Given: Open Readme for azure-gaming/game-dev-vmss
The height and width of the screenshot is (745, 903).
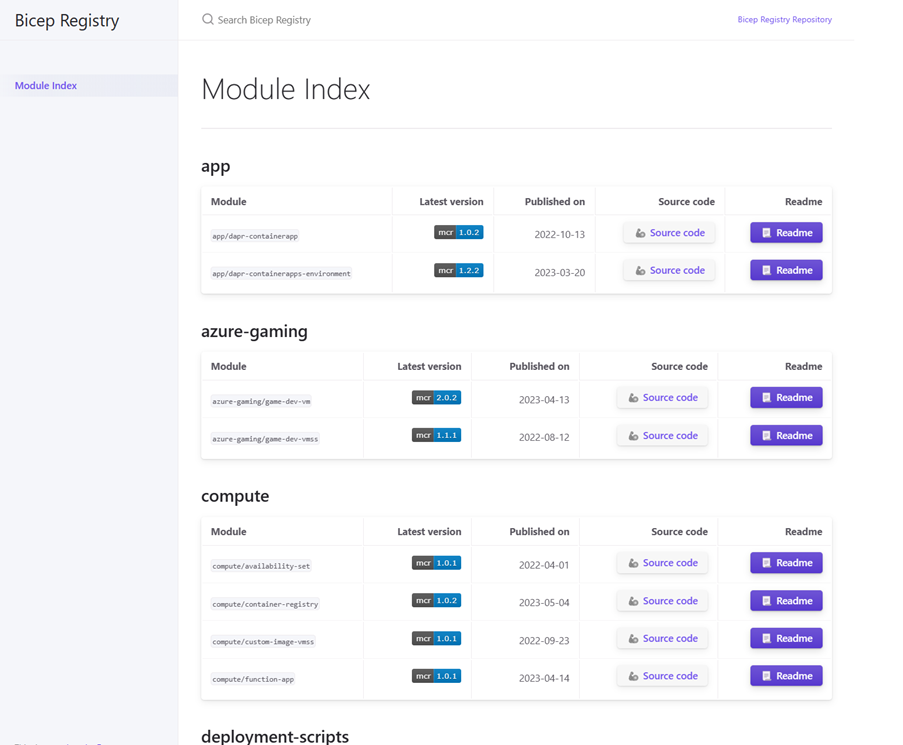Looking at the screenshot, I should point(786,435).
